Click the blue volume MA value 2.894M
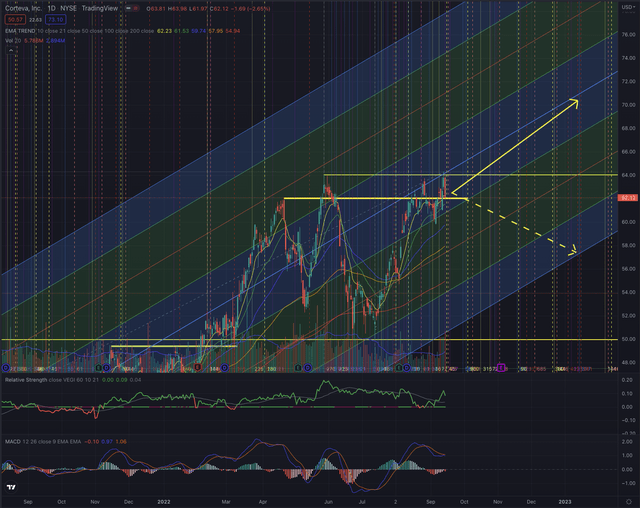Viewport: 640px width, 508px height. pos(56,41)
